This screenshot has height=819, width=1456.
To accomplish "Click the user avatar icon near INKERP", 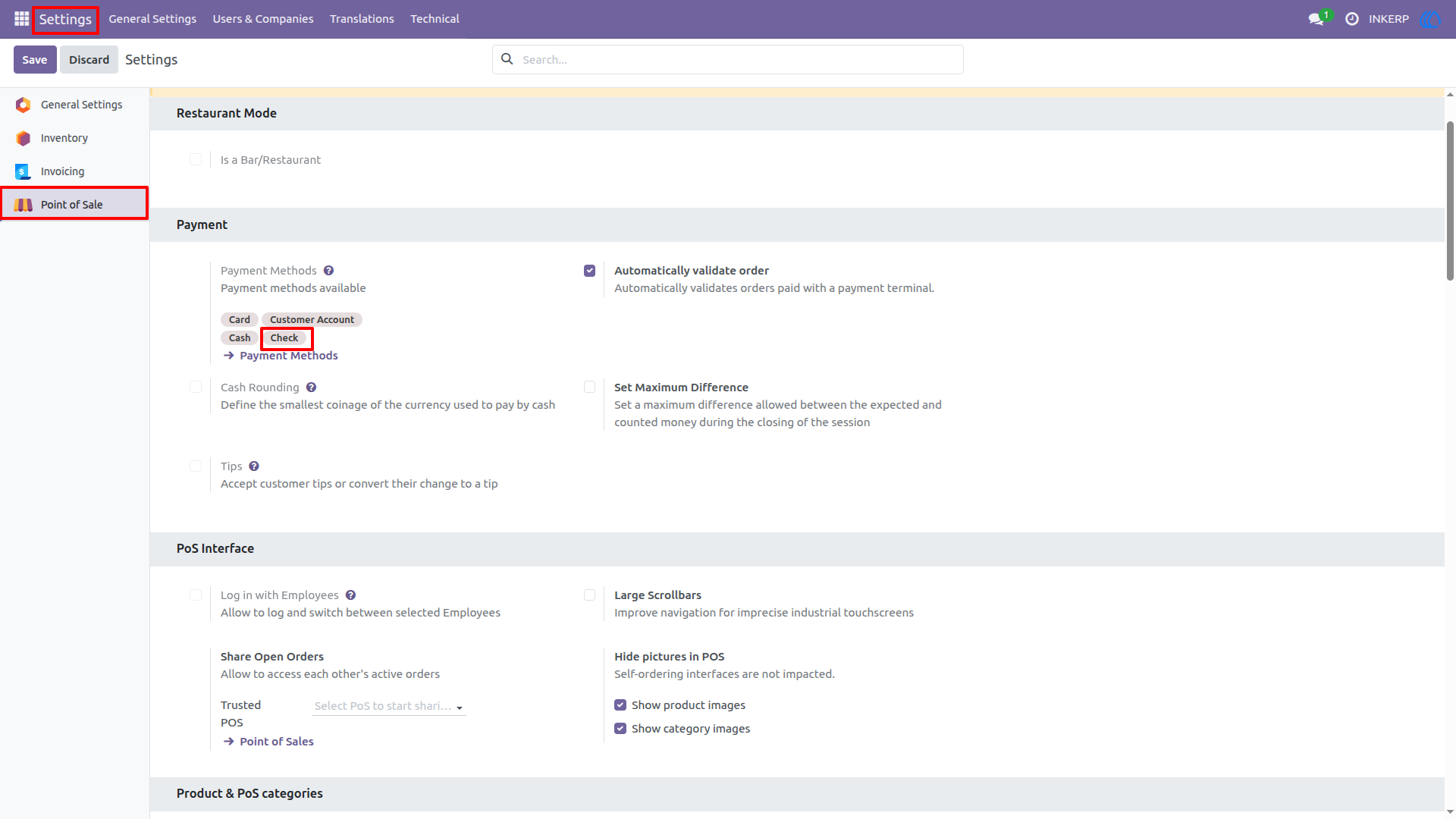I will pos(1430,19).
